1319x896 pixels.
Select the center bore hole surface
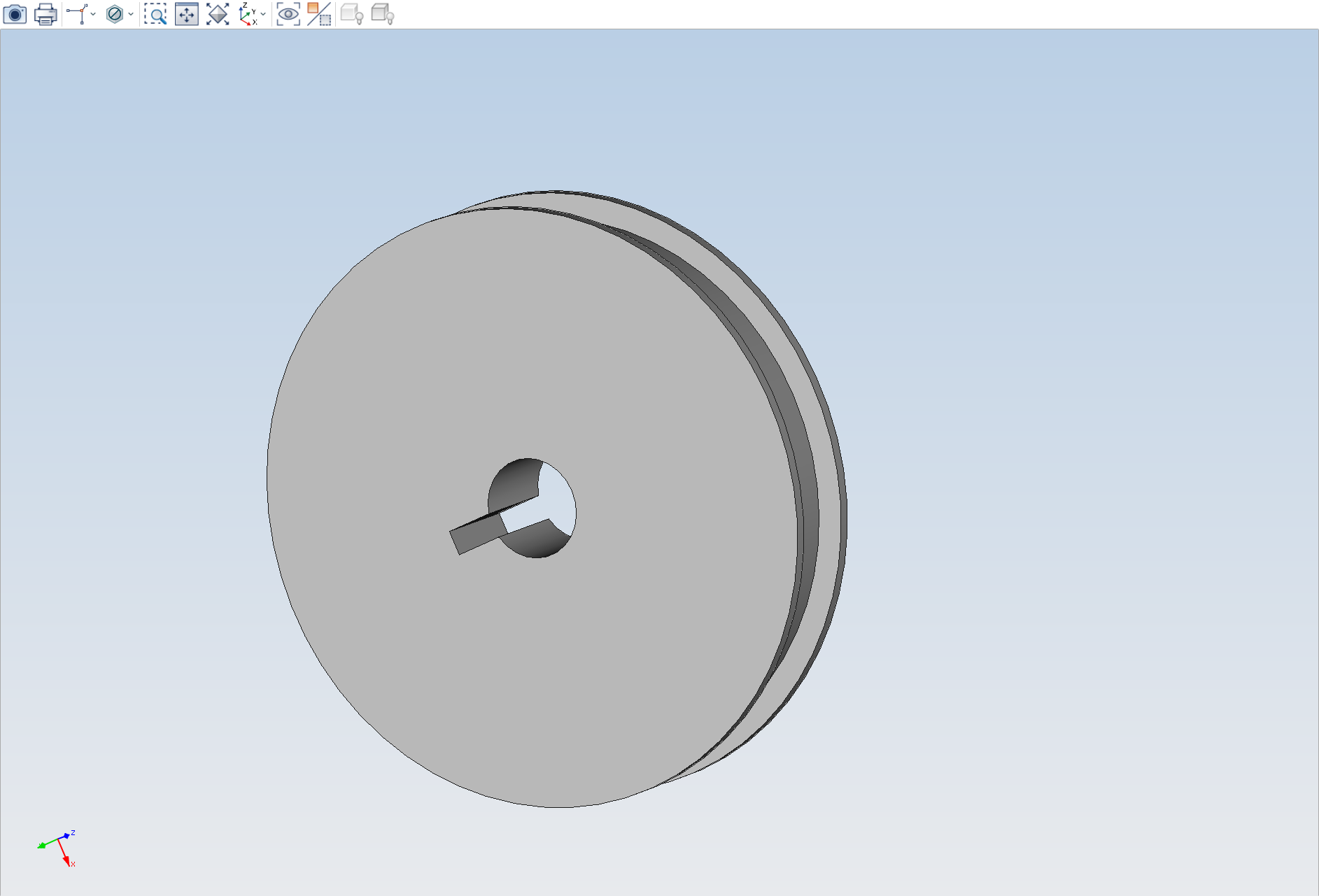point(513,483)
